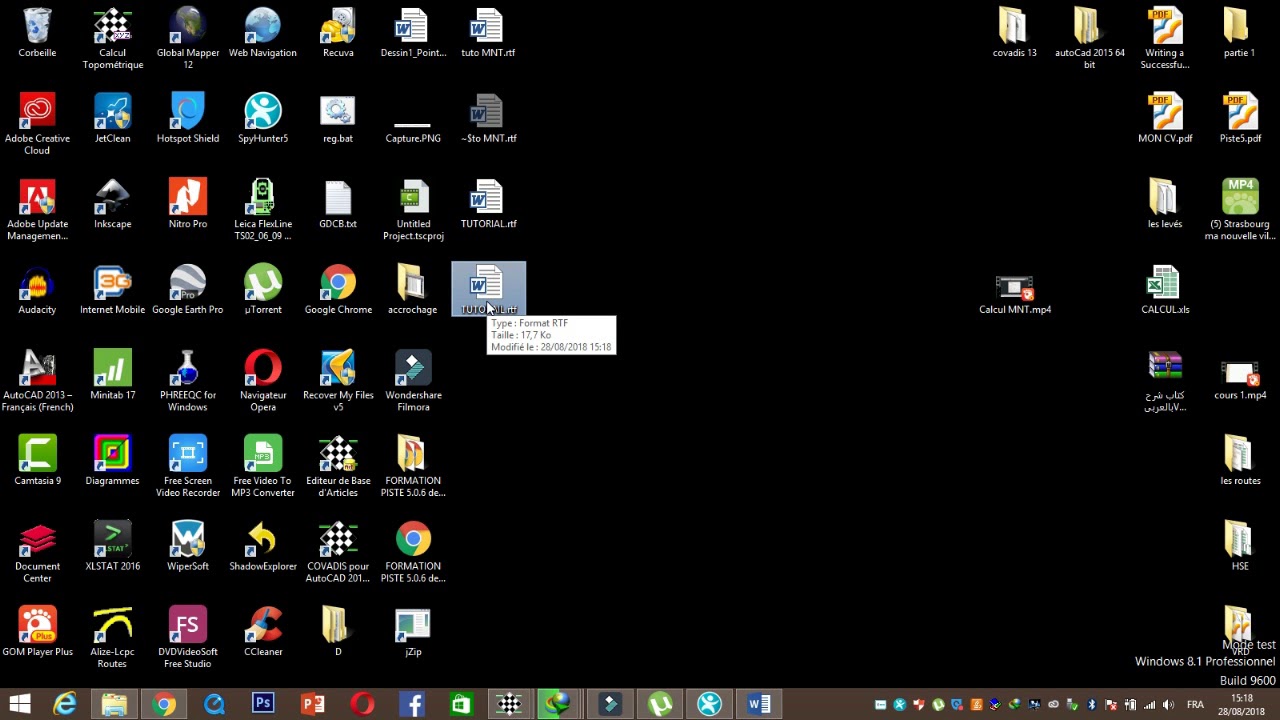Launch JetClean shortcut
Viewport: 1280px width, 720px height.
112,118
